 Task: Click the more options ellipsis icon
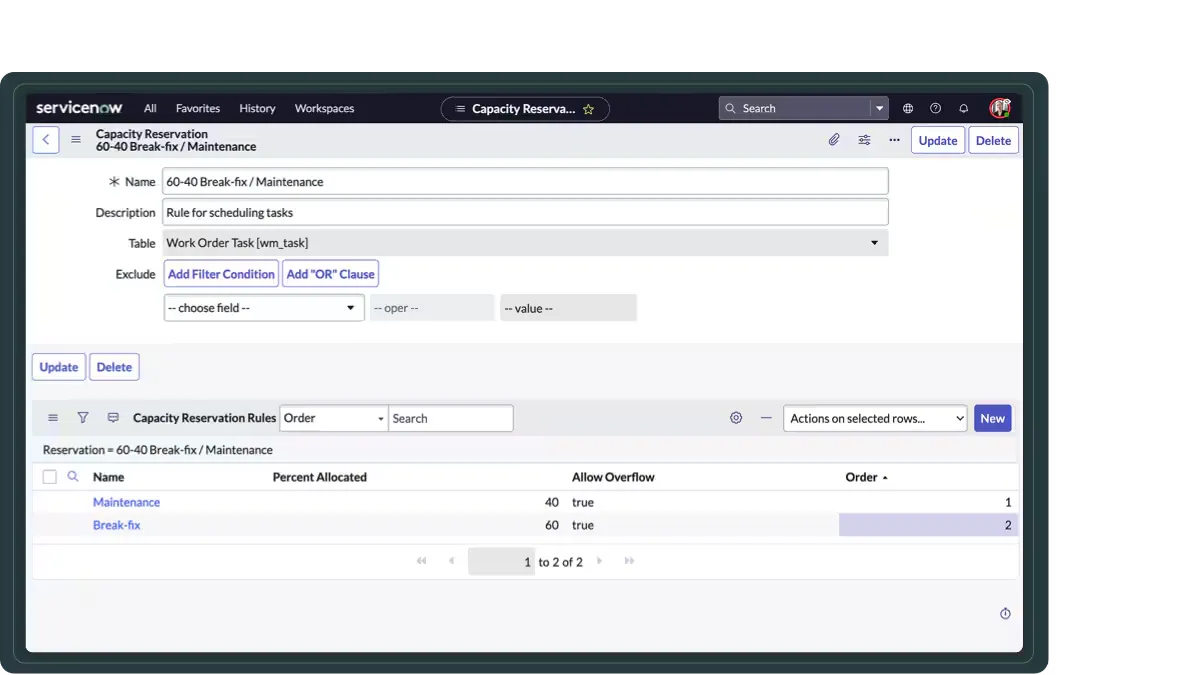tap(894, 140)
